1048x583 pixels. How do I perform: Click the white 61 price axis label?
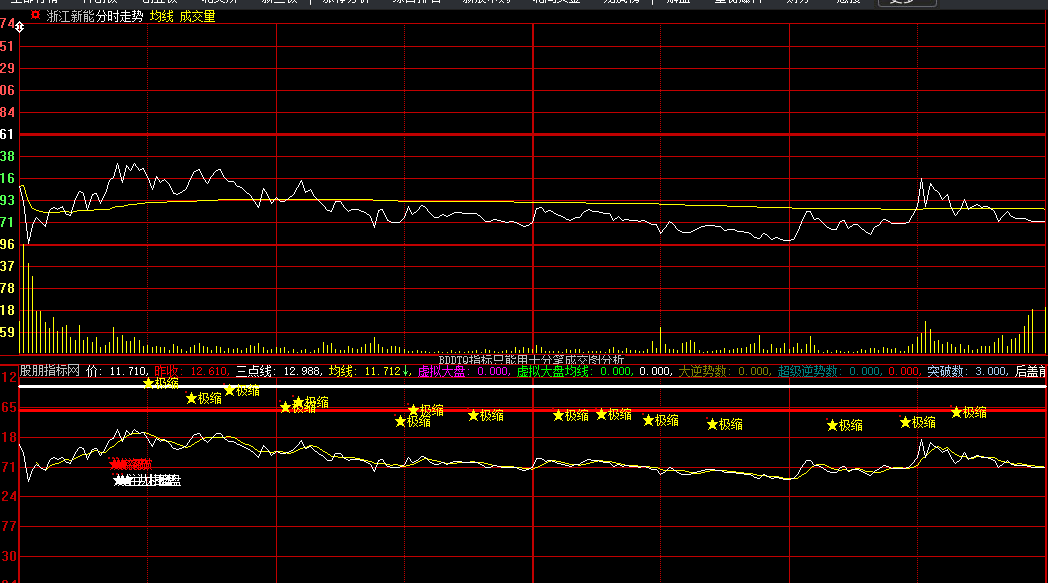[7, 134]
